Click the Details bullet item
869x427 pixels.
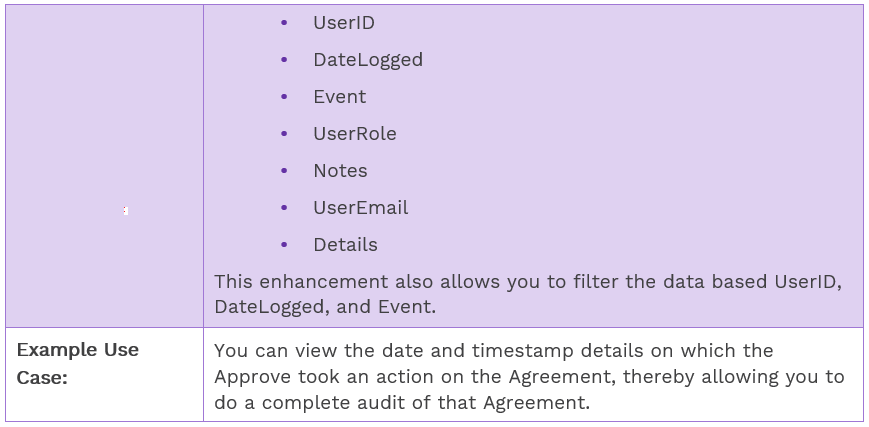click(x=345, y=245)
